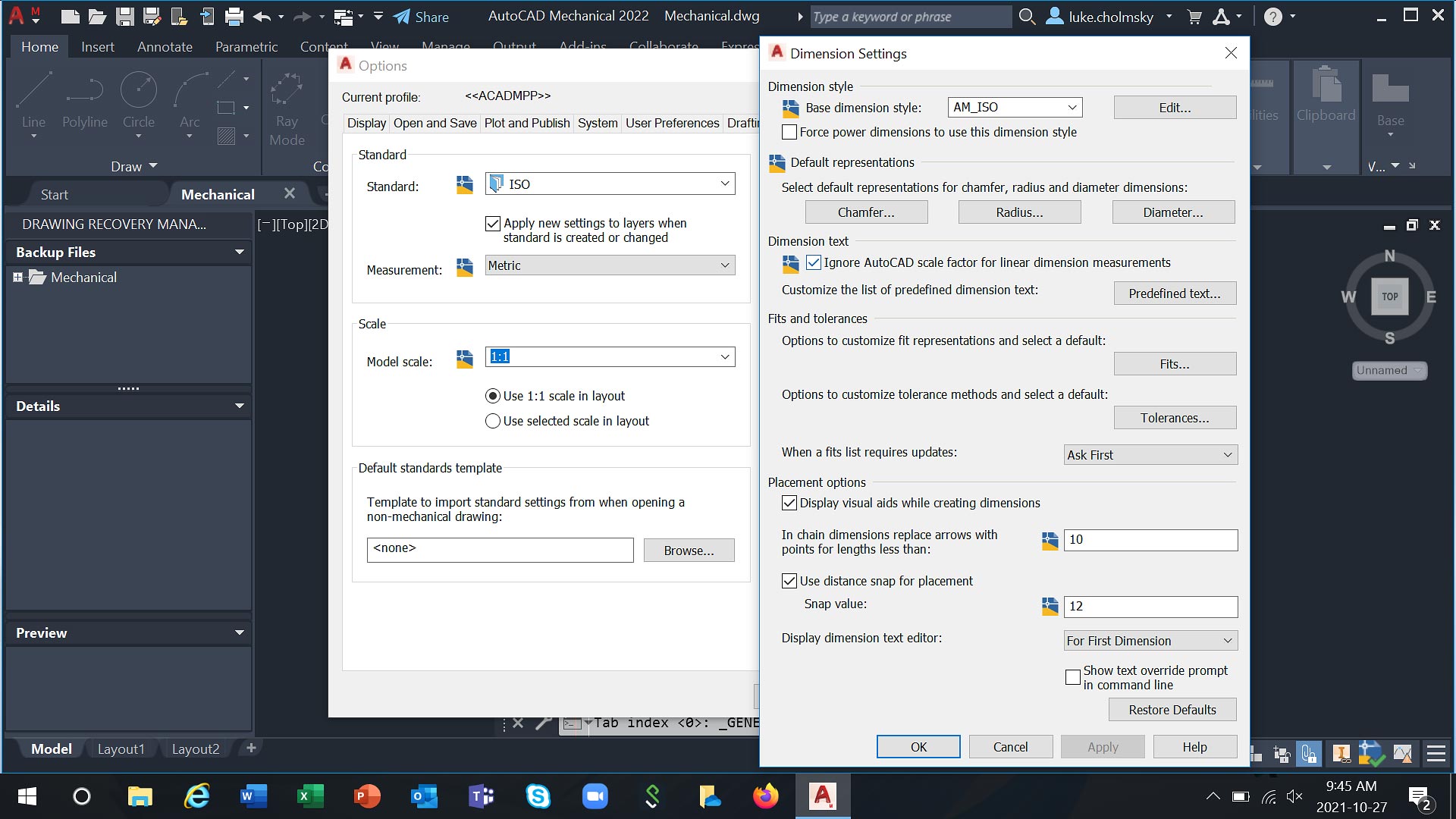Click the Tolerances... button
Image resolution: width=1456 pixels, height=819 pixels.
pyautogui.click(x=1174, y=418)
